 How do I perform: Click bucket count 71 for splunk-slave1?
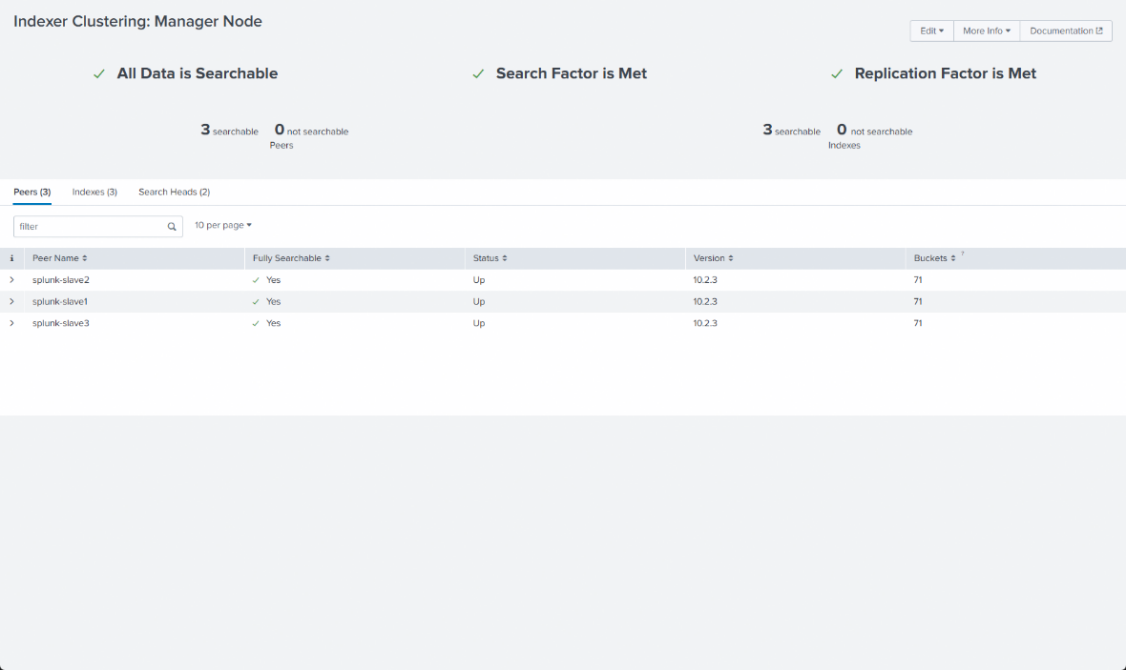coord(918,302)
